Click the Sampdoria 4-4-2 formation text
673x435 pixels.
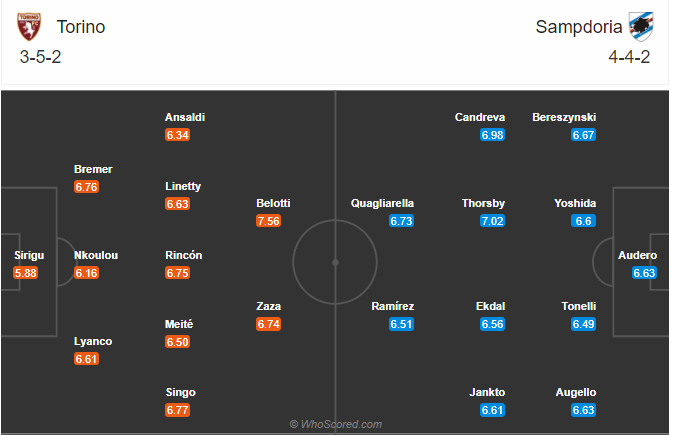pyautogui.click(x=630, y=56)
